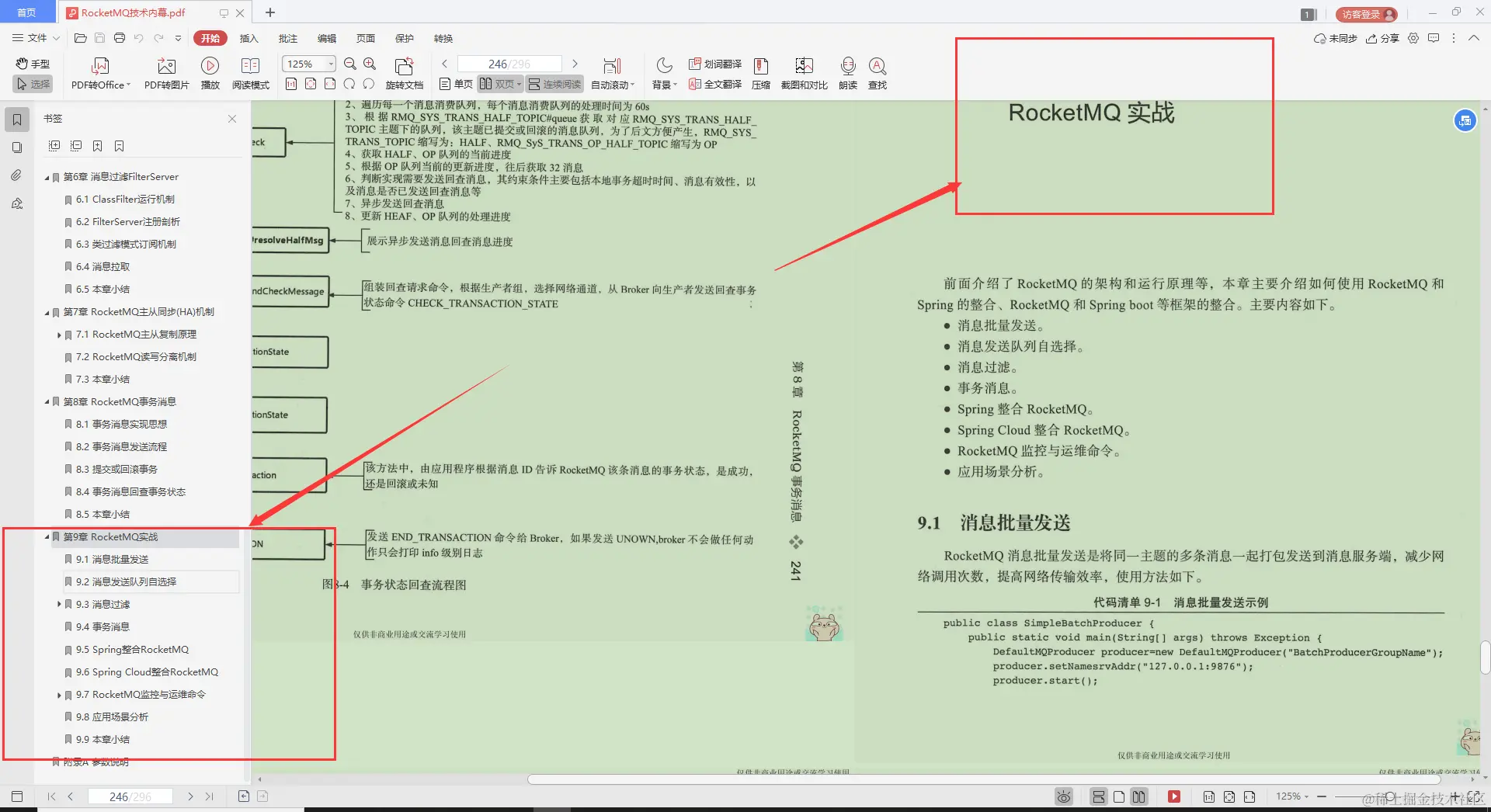Open the 查找 find tool
1491x812 pixels.
coord(878,72)
